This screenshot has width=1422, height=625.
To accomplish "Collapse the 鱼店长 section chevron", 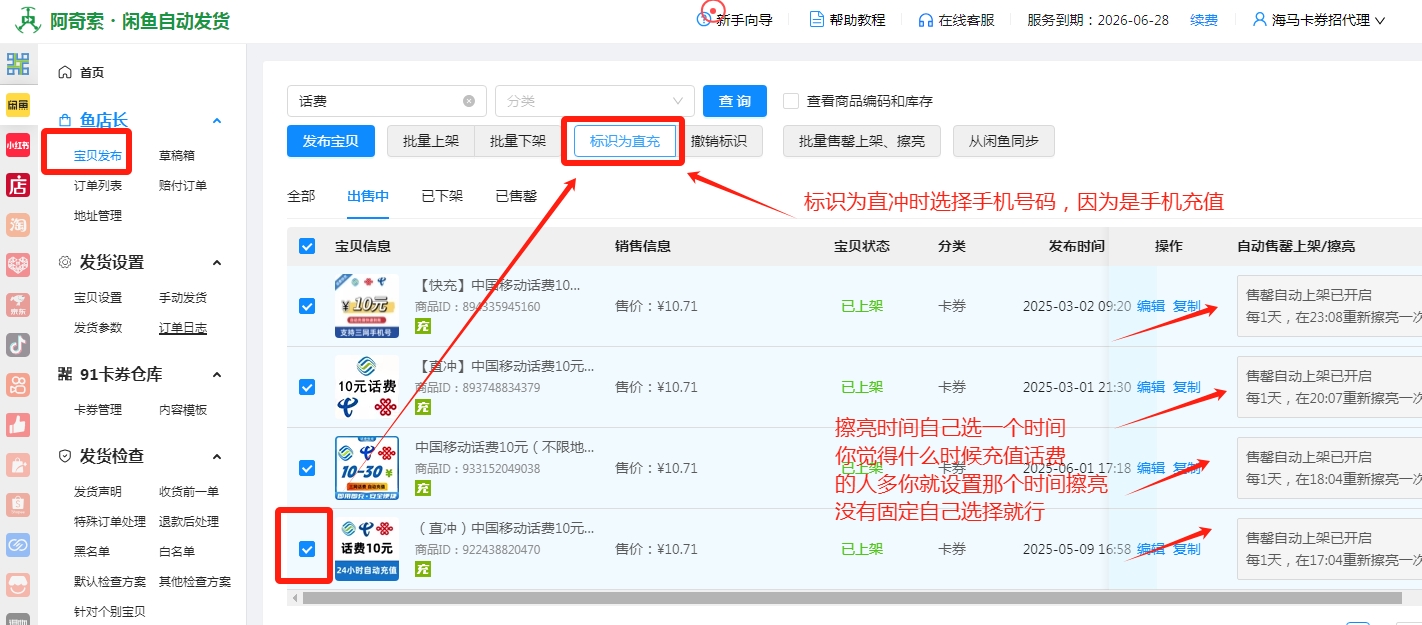I will tap(217, 121).
